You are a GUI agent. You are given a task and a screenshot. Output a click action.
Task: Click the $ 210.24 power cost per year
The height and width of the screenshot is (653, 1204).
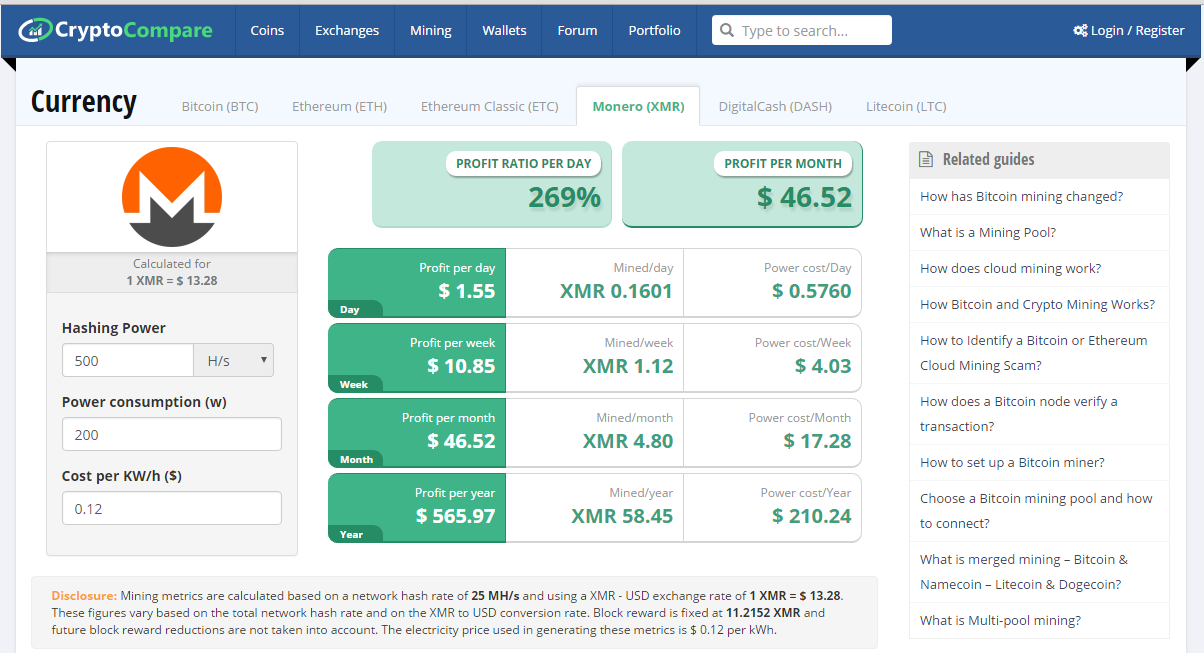[812, 516]
